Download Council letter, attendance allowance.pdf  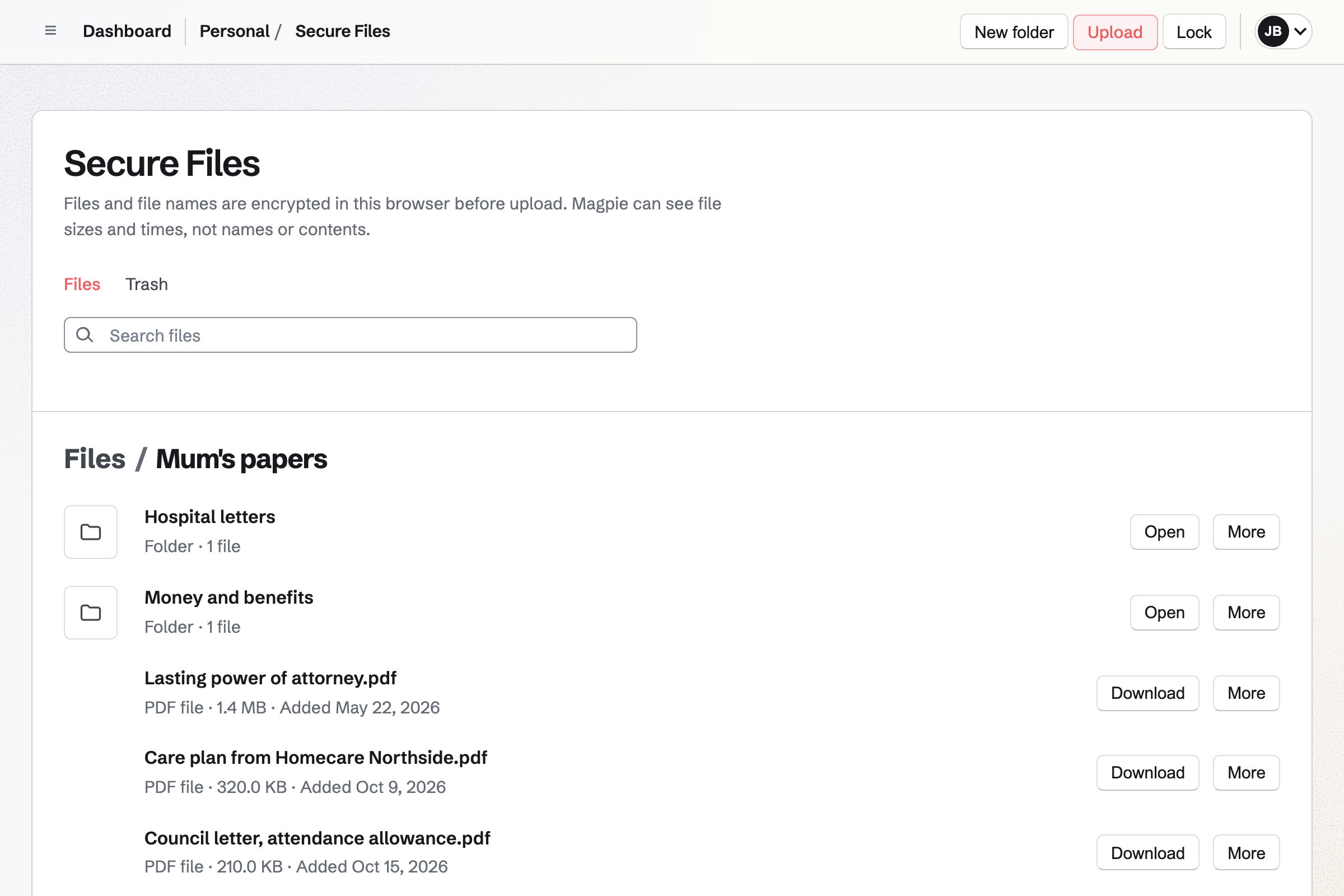[x=1147, y=853]
